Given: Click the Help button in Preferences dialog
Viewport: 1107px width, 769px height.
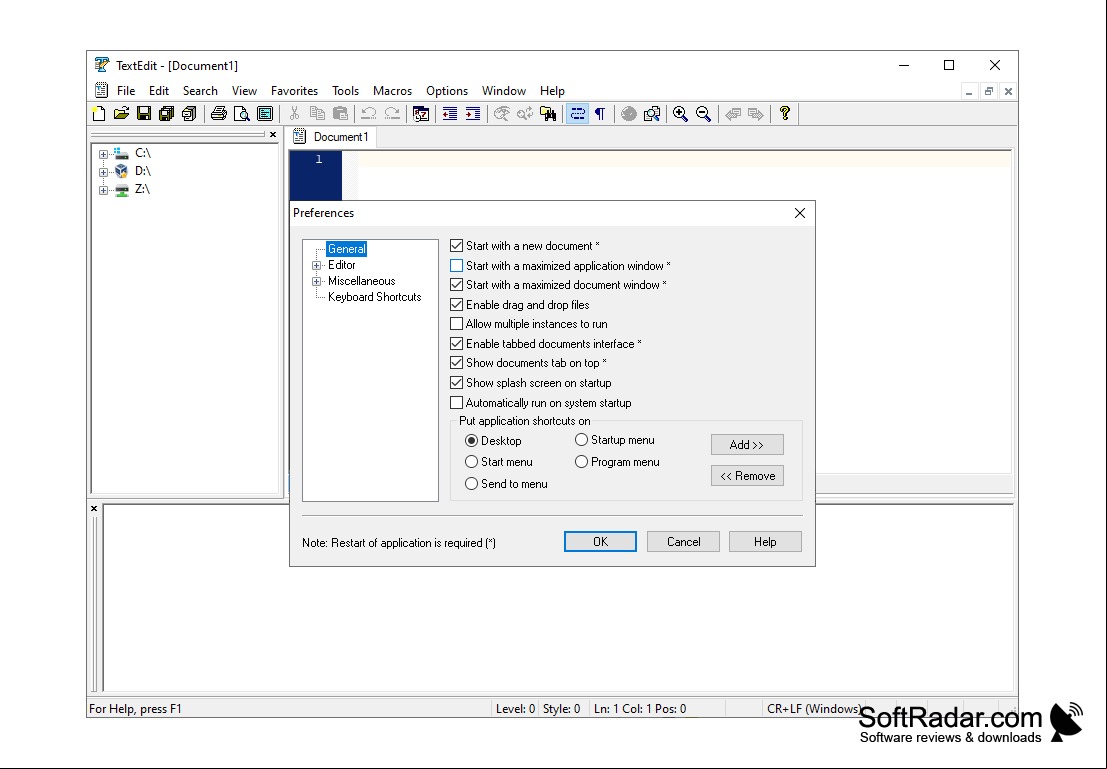Looking at the screenshot, I should (765, 542).
